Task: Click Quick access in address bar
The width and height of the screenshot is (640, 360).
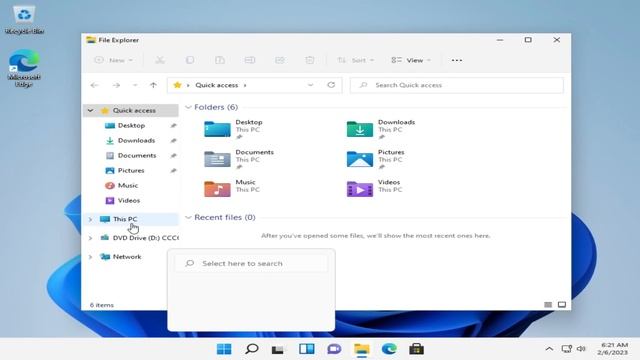Action: click(x=216, y=85)
